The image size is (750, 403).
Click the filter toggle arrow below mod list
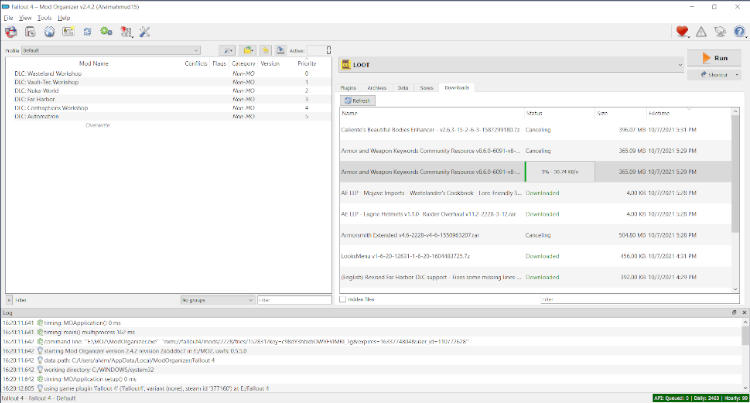click(x=9, y=300)
